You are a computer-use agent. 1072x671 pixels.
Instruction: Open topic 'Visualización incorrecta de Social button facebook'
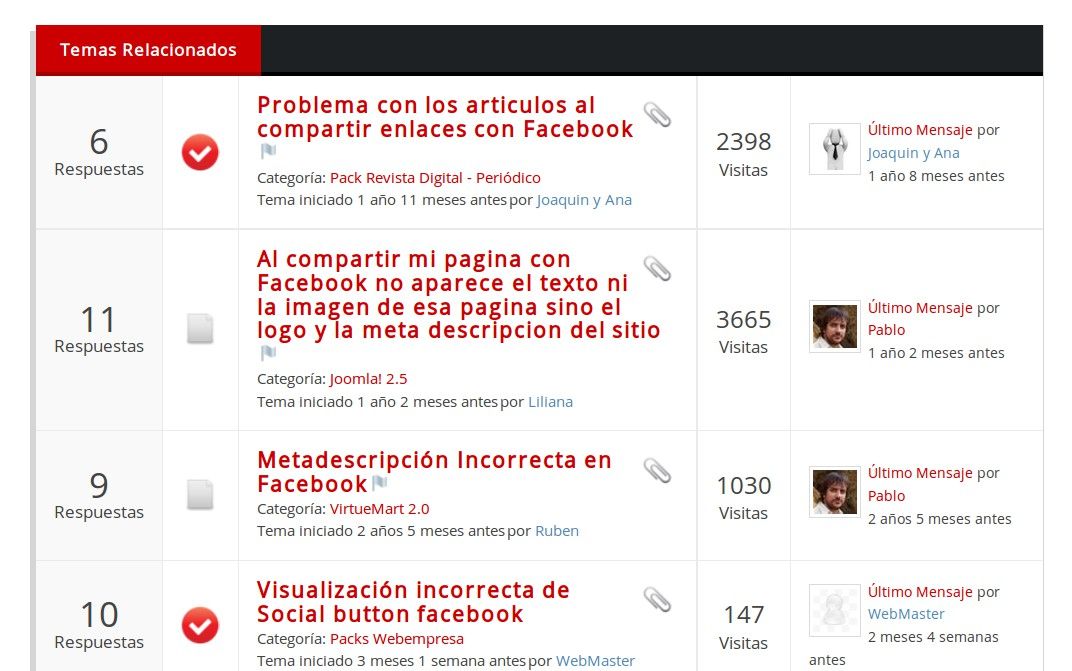point(413,602)
